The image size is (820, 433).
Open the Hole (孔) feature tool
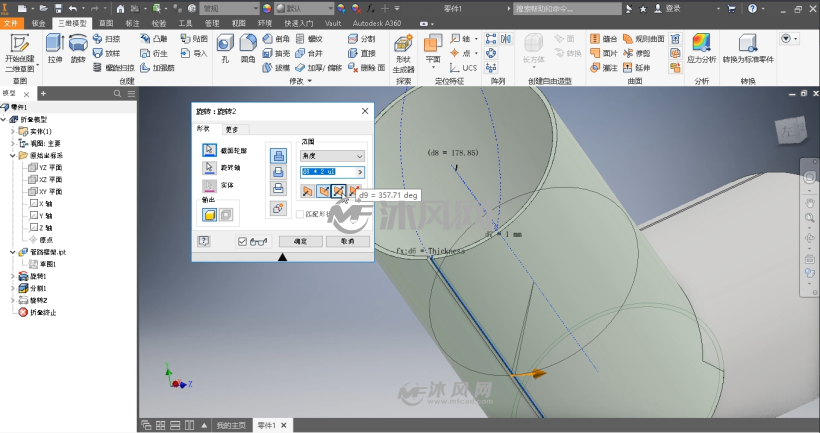(x=225, y=48)
